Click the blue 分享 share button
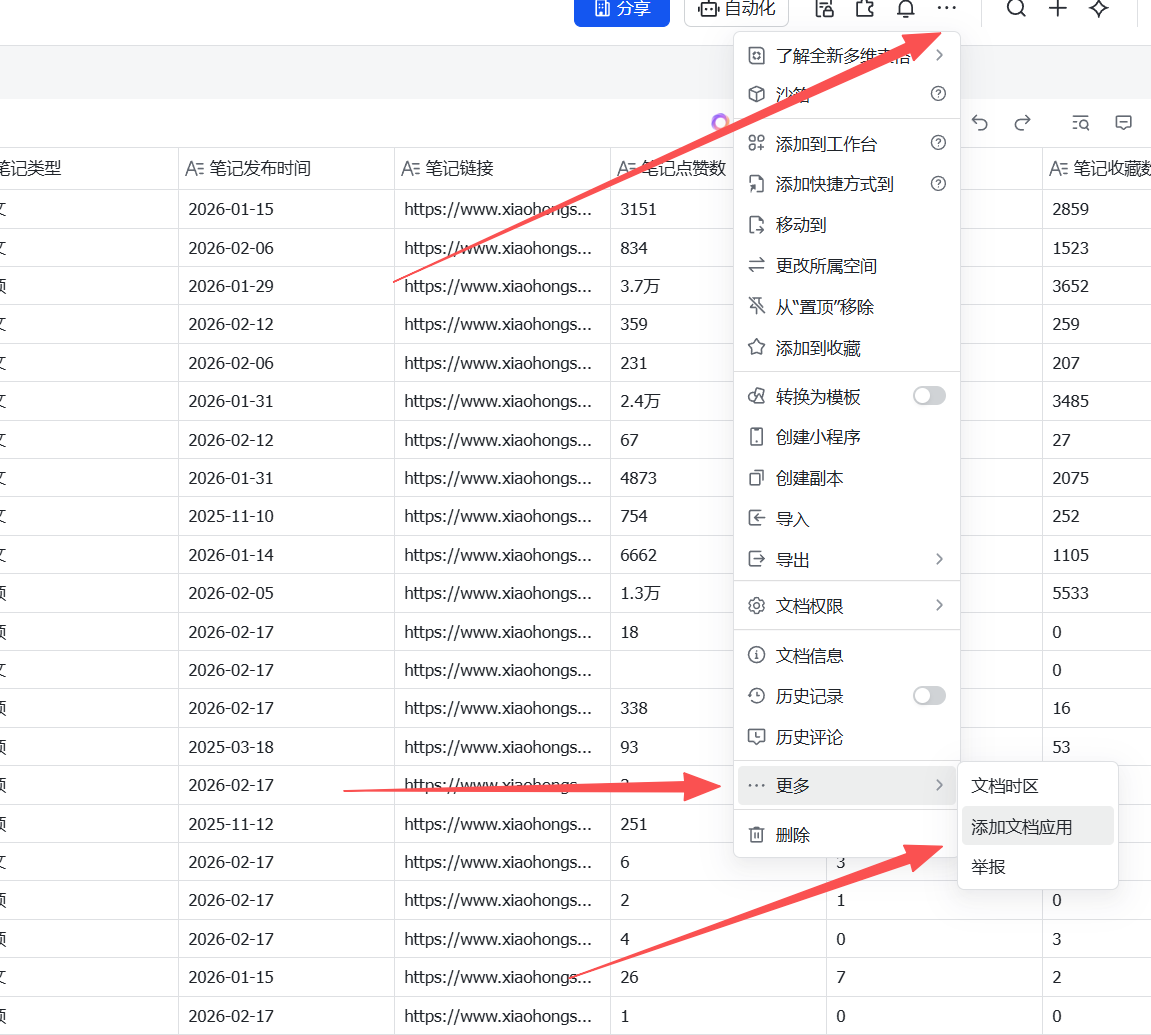1151x1035 pixels. click(x=621, y=10)
